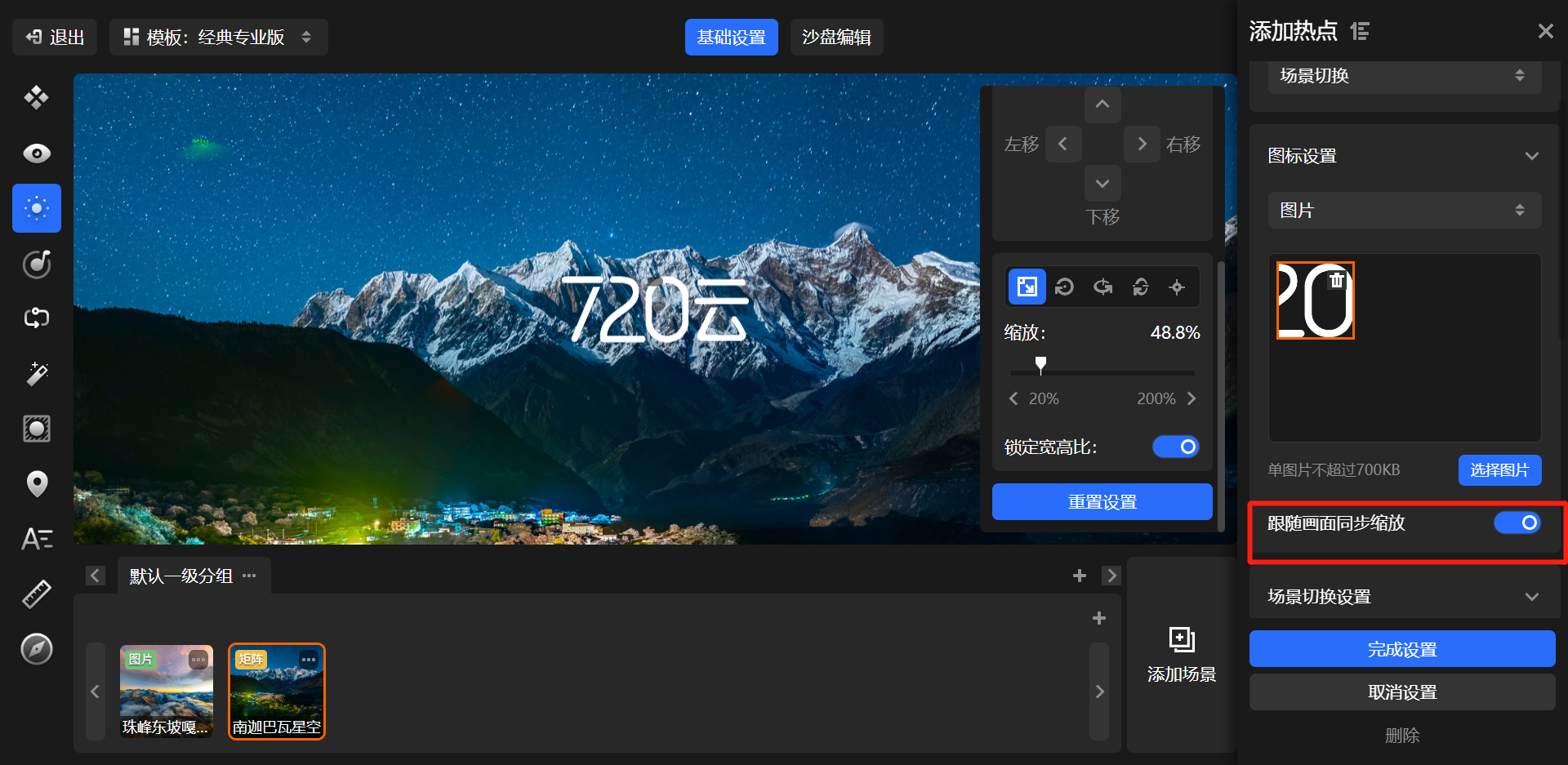1568x765 pixels.
Task: Open the eye view settings icon
Action: (37, 153)
